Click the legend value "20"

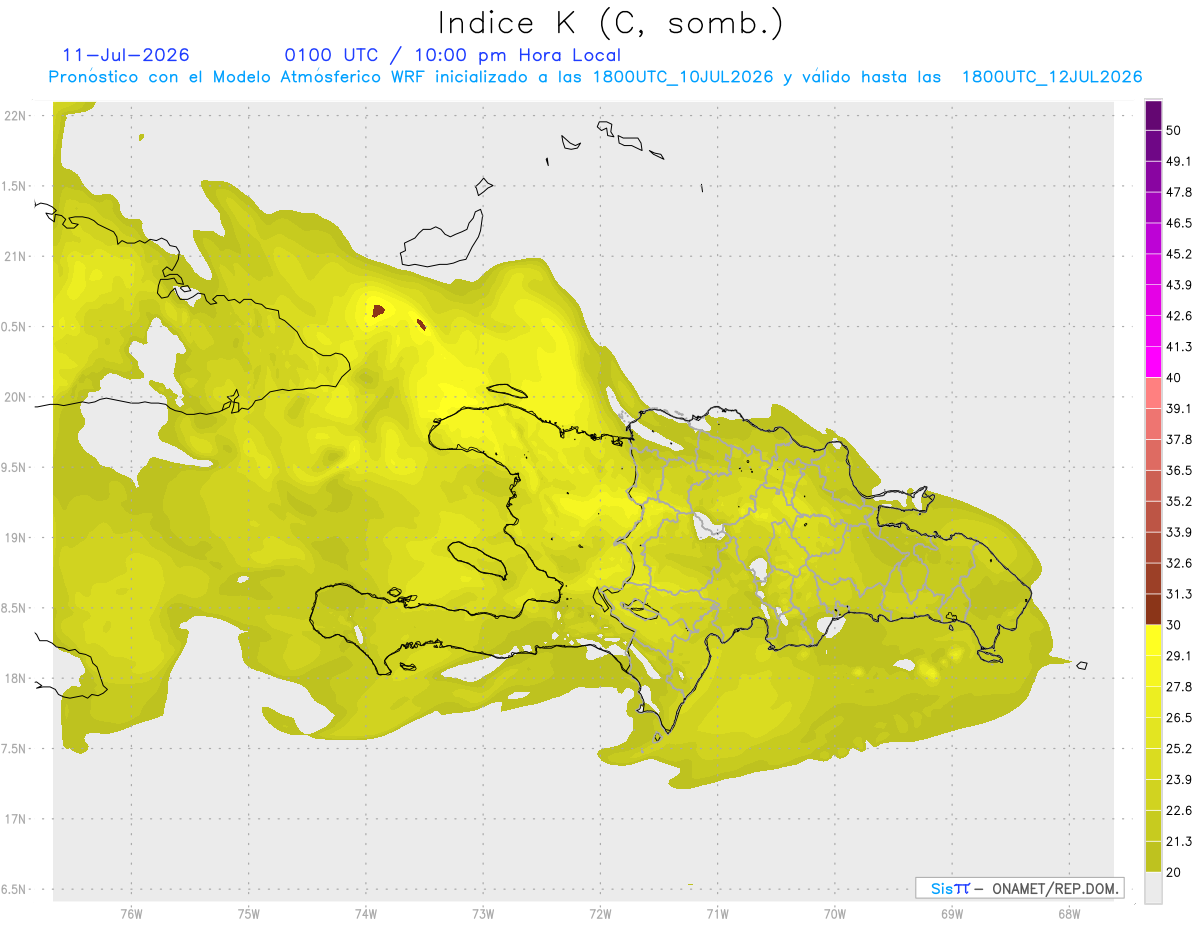tap(1174, 873)
